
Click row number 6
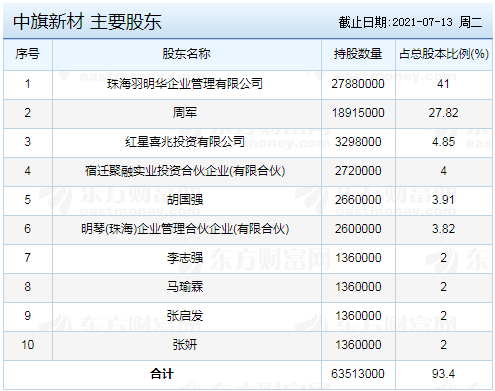click(28, 229)
